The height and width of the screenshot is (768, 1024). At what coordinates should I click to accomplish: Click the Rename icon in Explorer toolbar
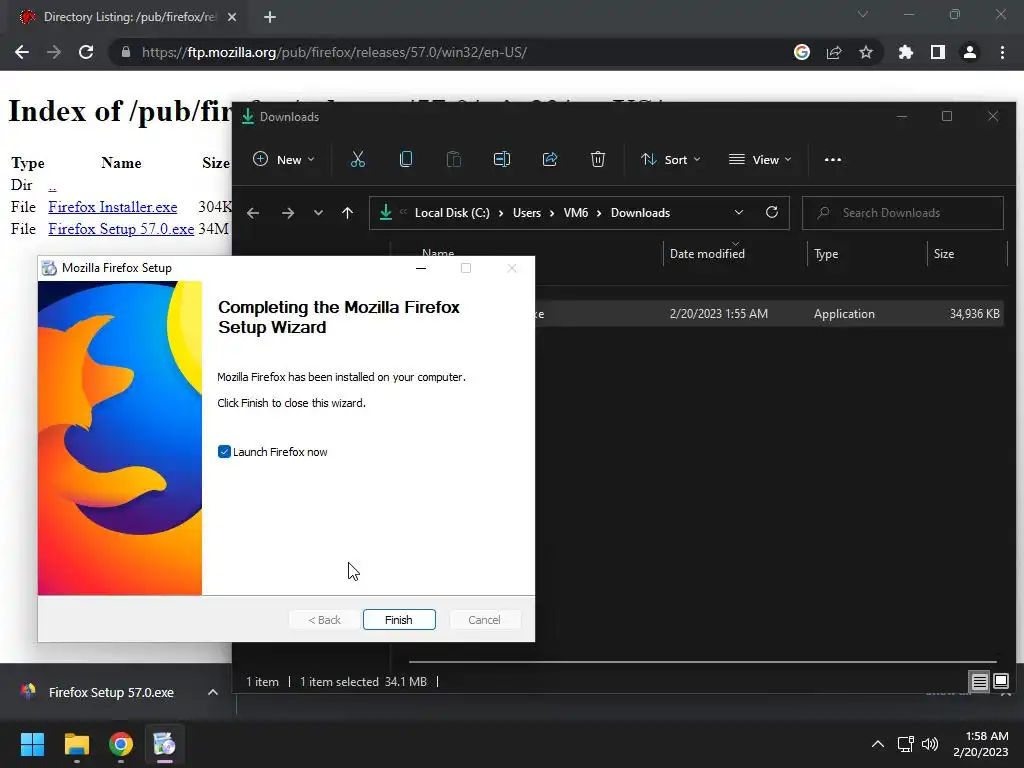pos(502,159)
